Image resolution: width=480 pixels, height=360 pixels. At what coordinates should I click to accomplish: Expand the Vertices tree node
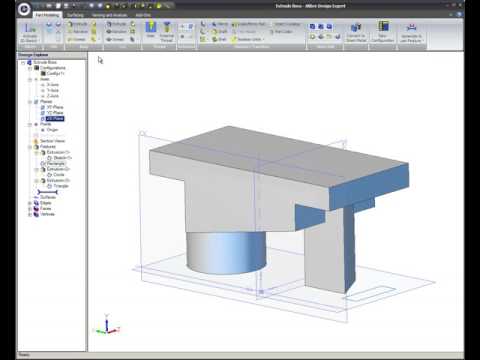30,214
